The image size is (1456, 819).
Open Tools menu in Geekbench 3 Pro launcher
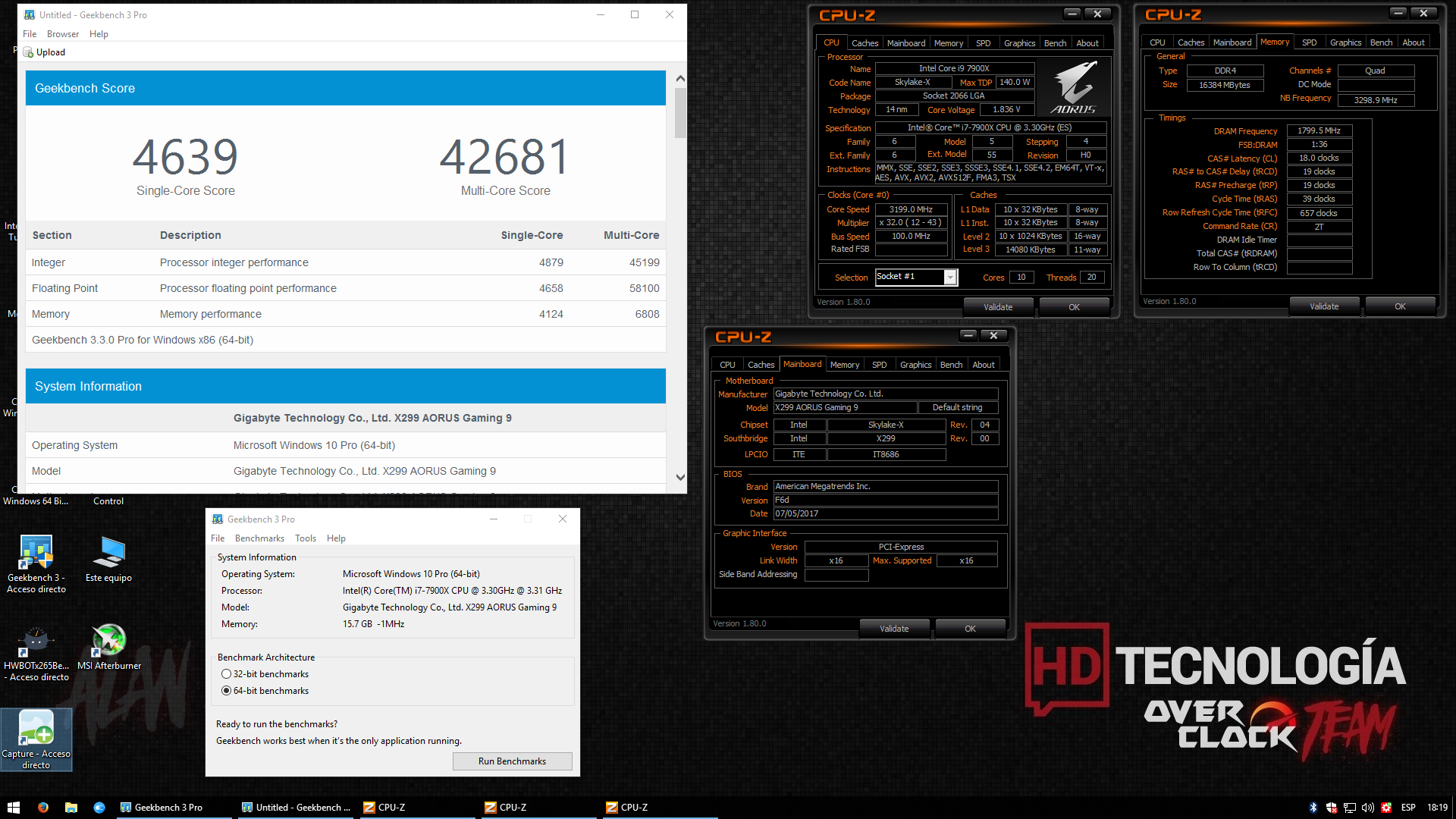tap(306, 538)
